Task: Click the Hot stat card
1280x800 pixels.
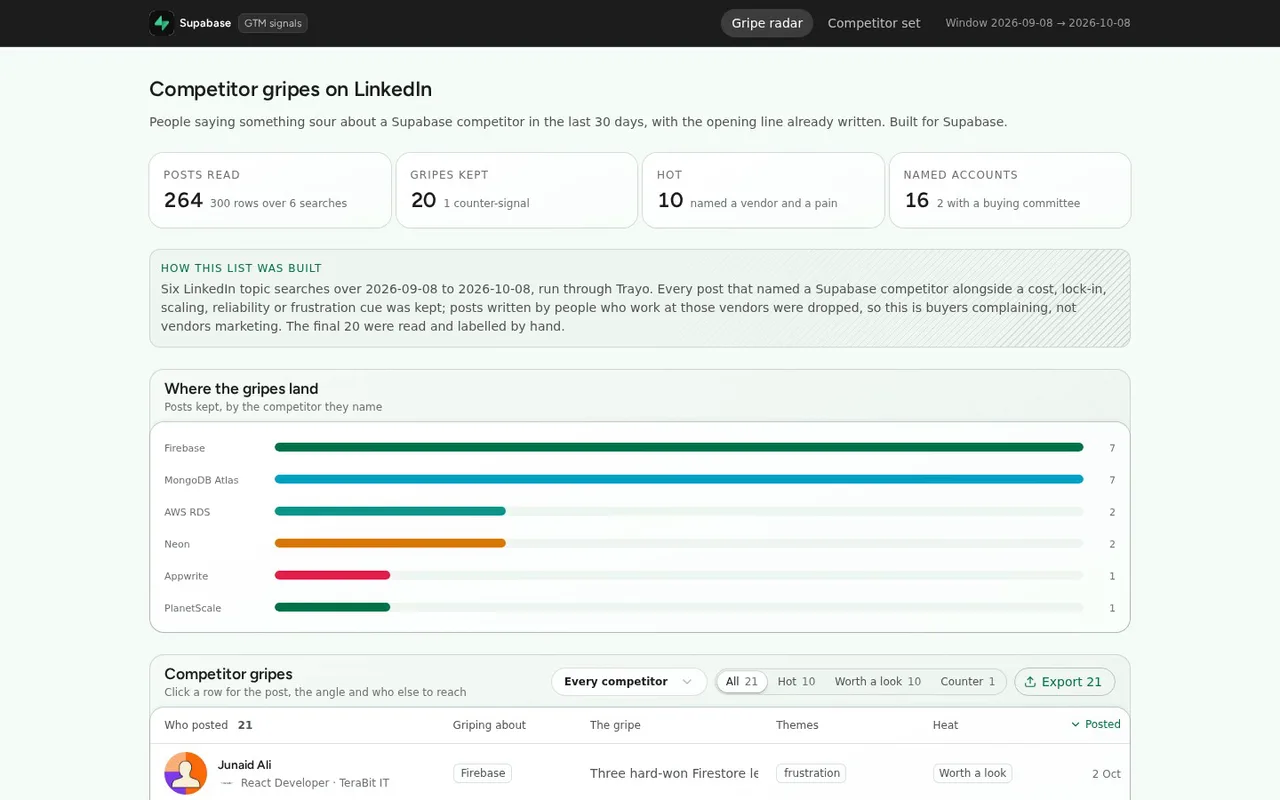Action: click(x=763, y=190)
